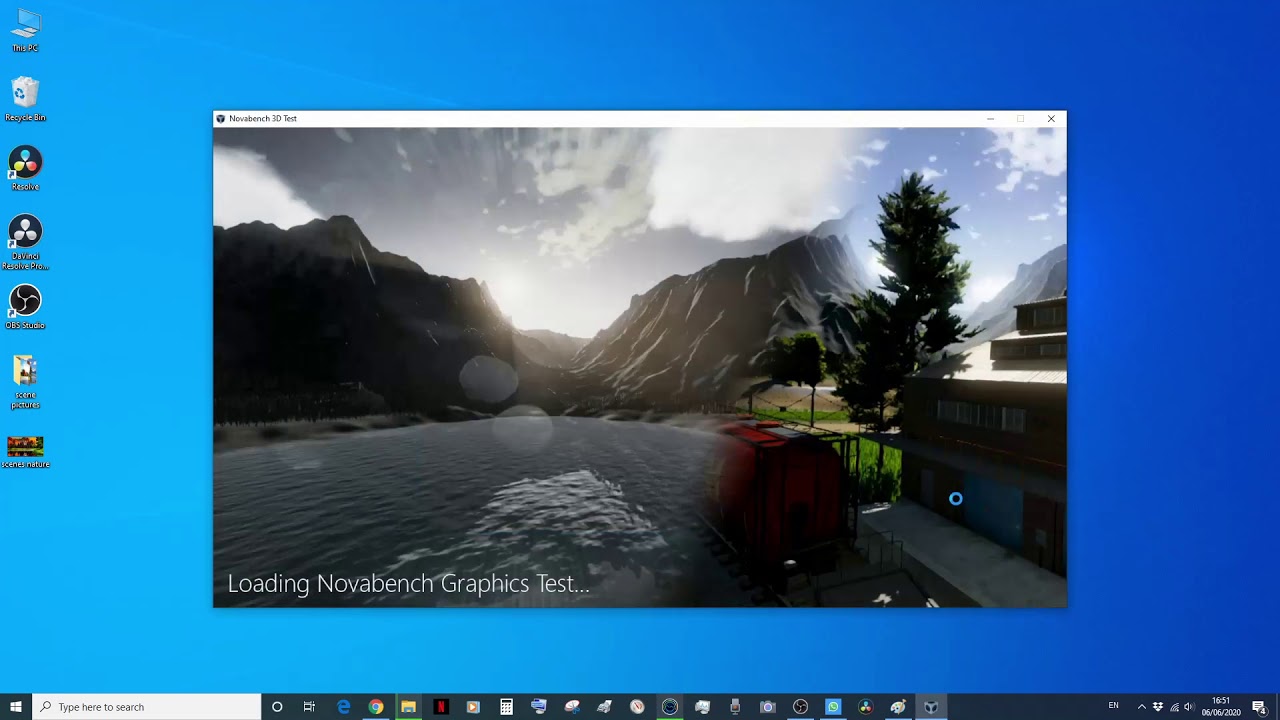Open the Novabench blue ring taskbar icon

[x=670, y=707]
